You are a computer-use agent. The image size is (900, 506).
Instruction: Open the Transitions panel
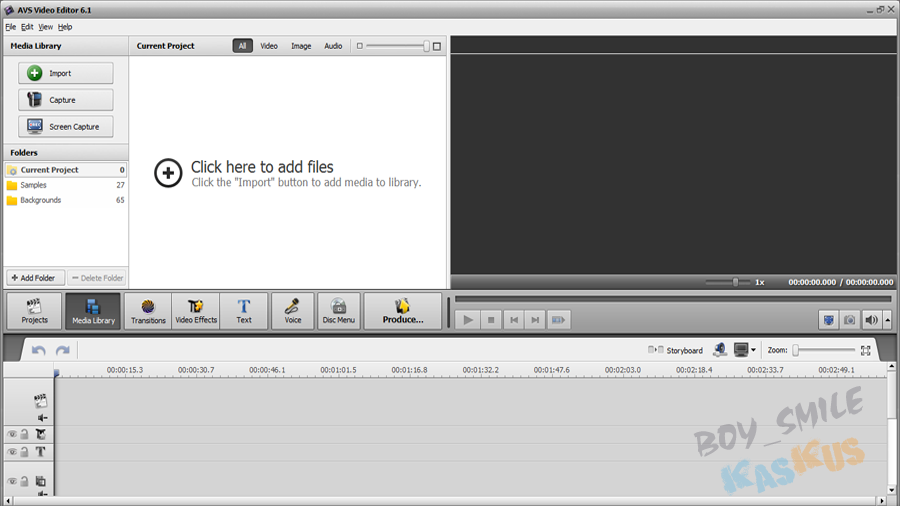(x=148, y=311)
